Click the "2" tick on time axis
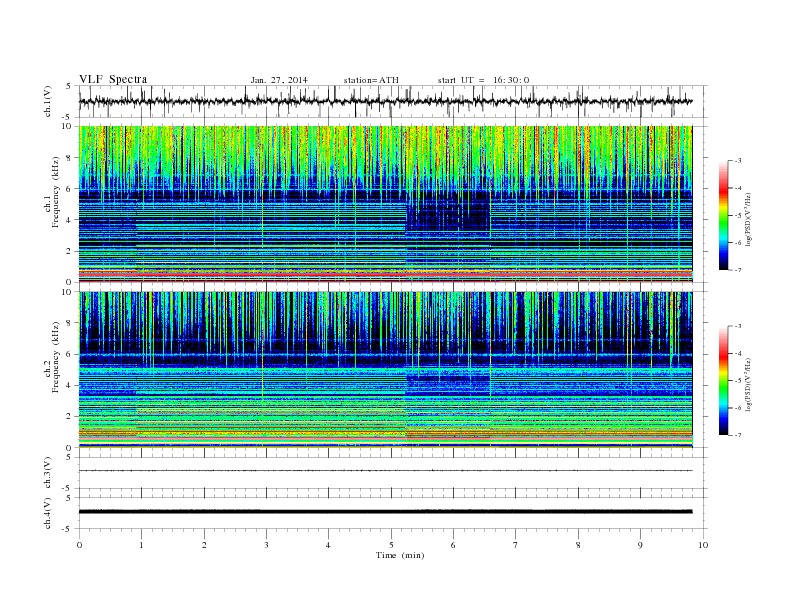The image size is (792, 612). point(204,545)
